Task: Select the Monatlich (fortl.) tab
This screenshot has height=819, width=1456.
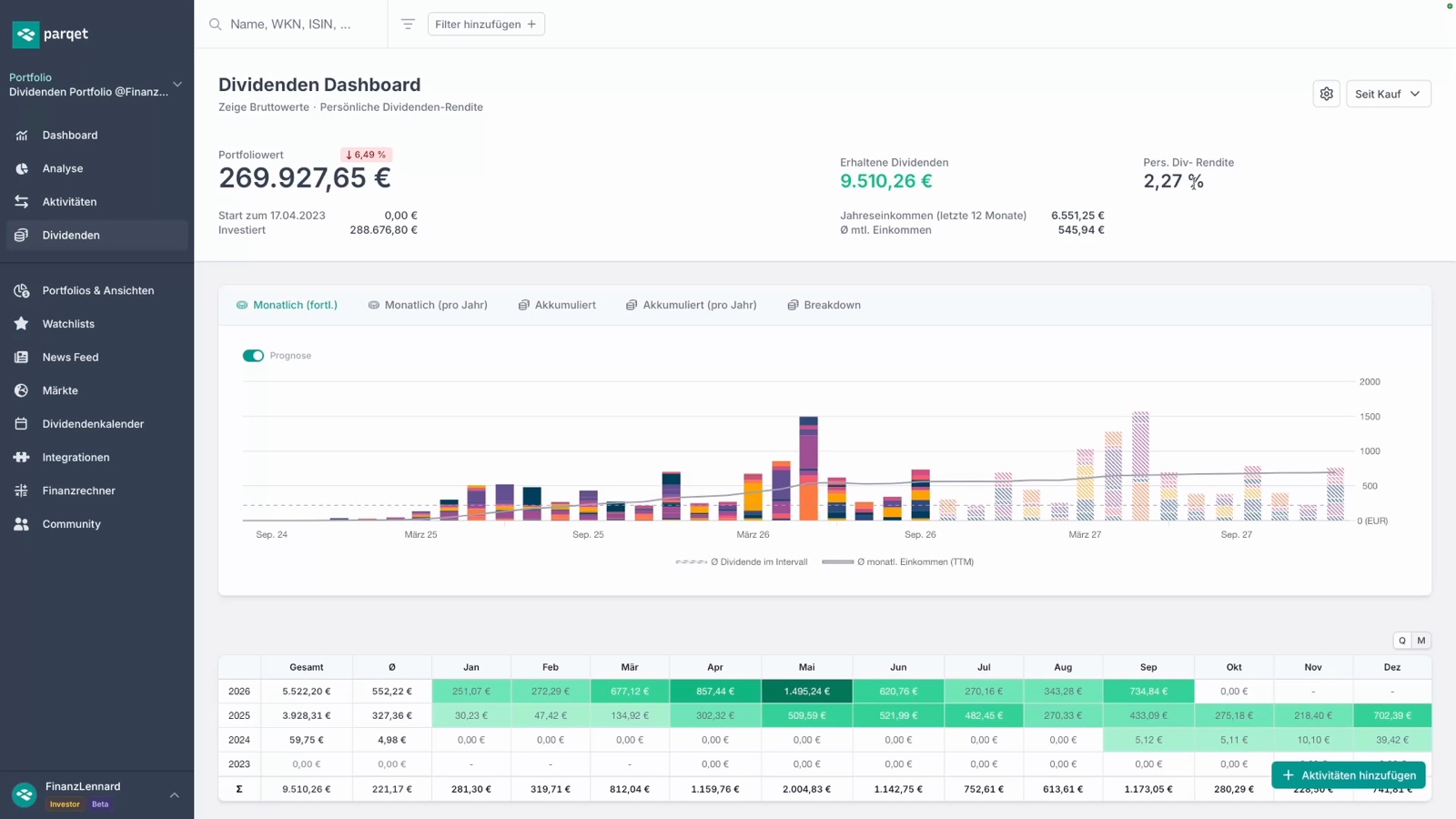Action: [287, 305]
